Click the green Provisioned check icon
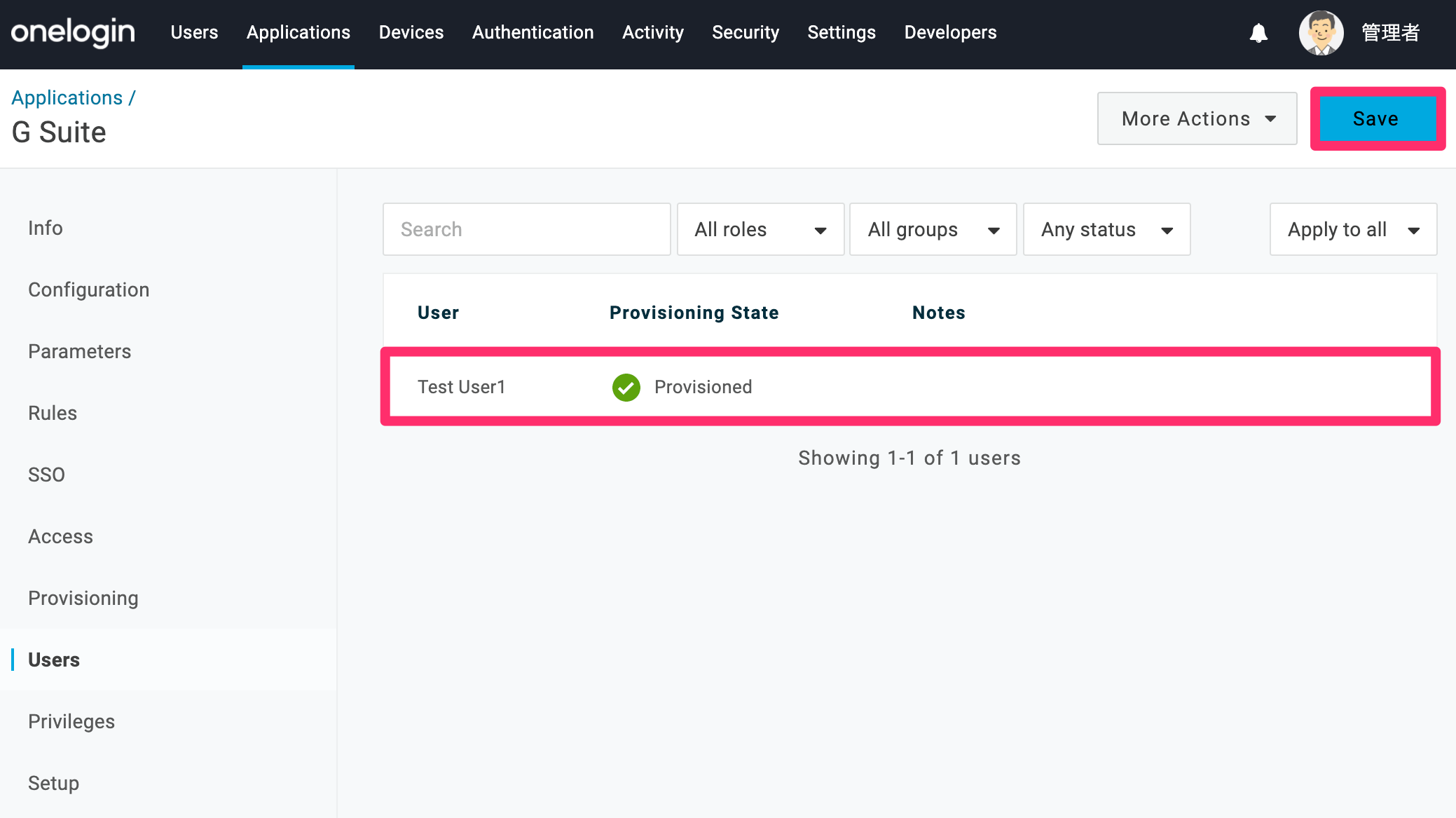The width and height of the screenshot is (1456, 818). [x=626, y=387]
